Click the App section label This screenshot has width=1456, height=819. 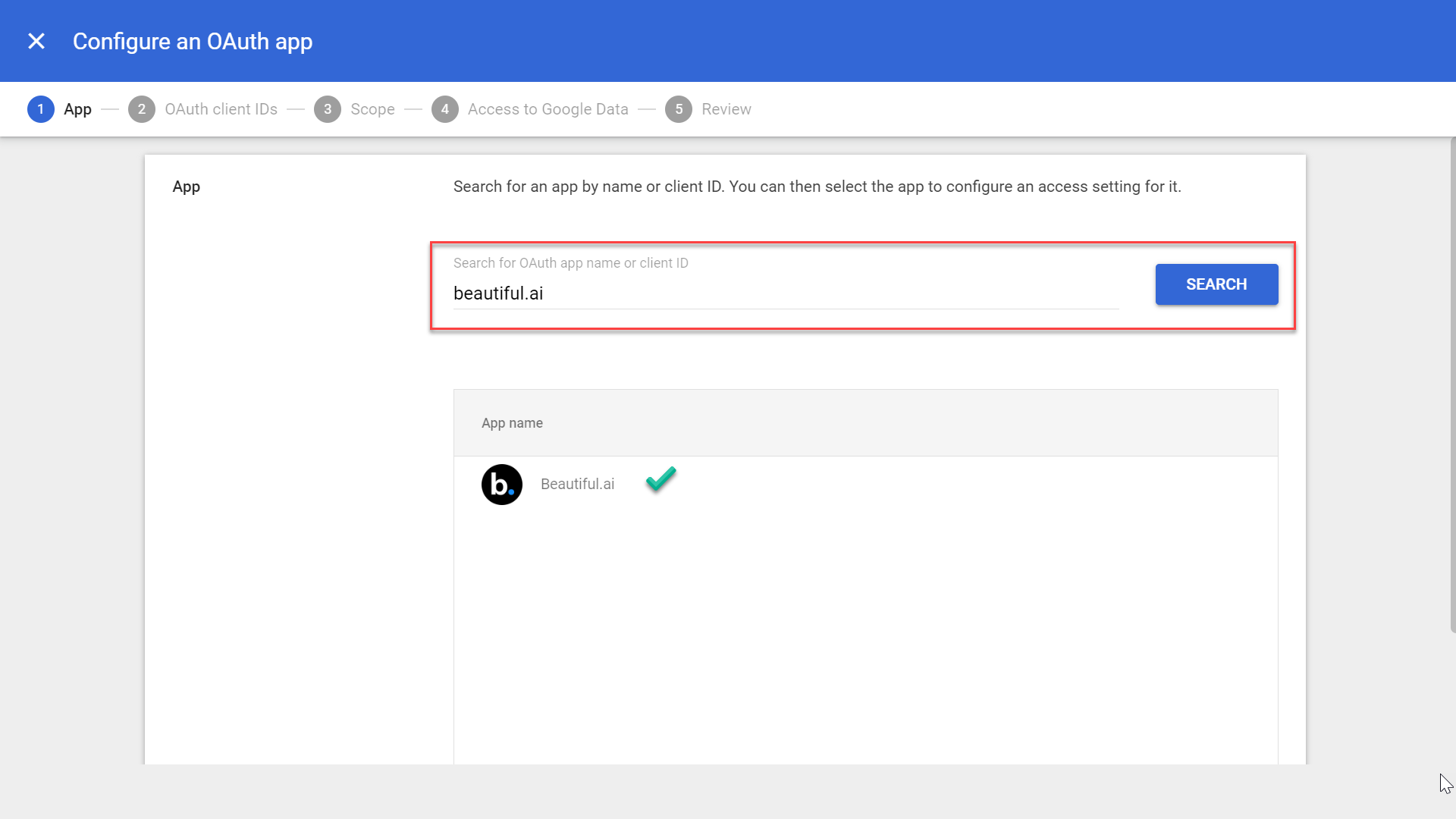(186, 187)
